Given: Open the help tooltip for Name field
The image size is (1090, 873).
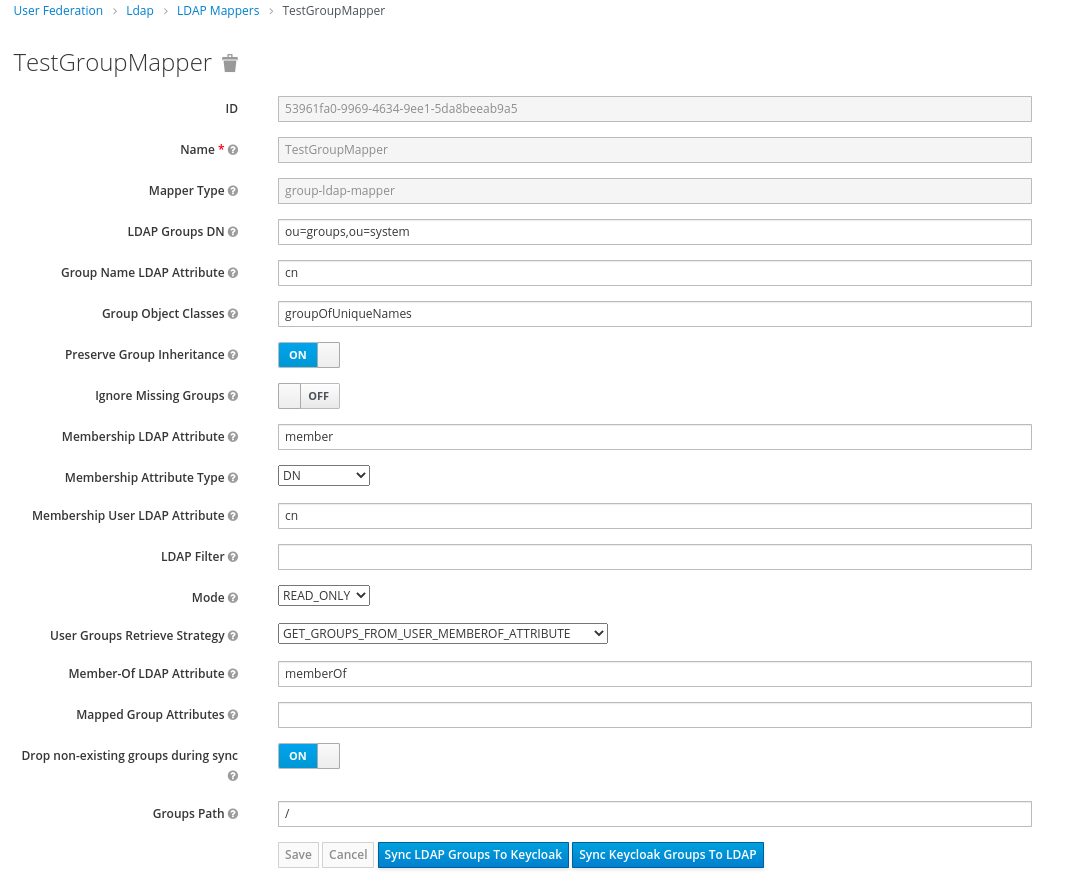Looking at the screenshot, I should (232, 149).
